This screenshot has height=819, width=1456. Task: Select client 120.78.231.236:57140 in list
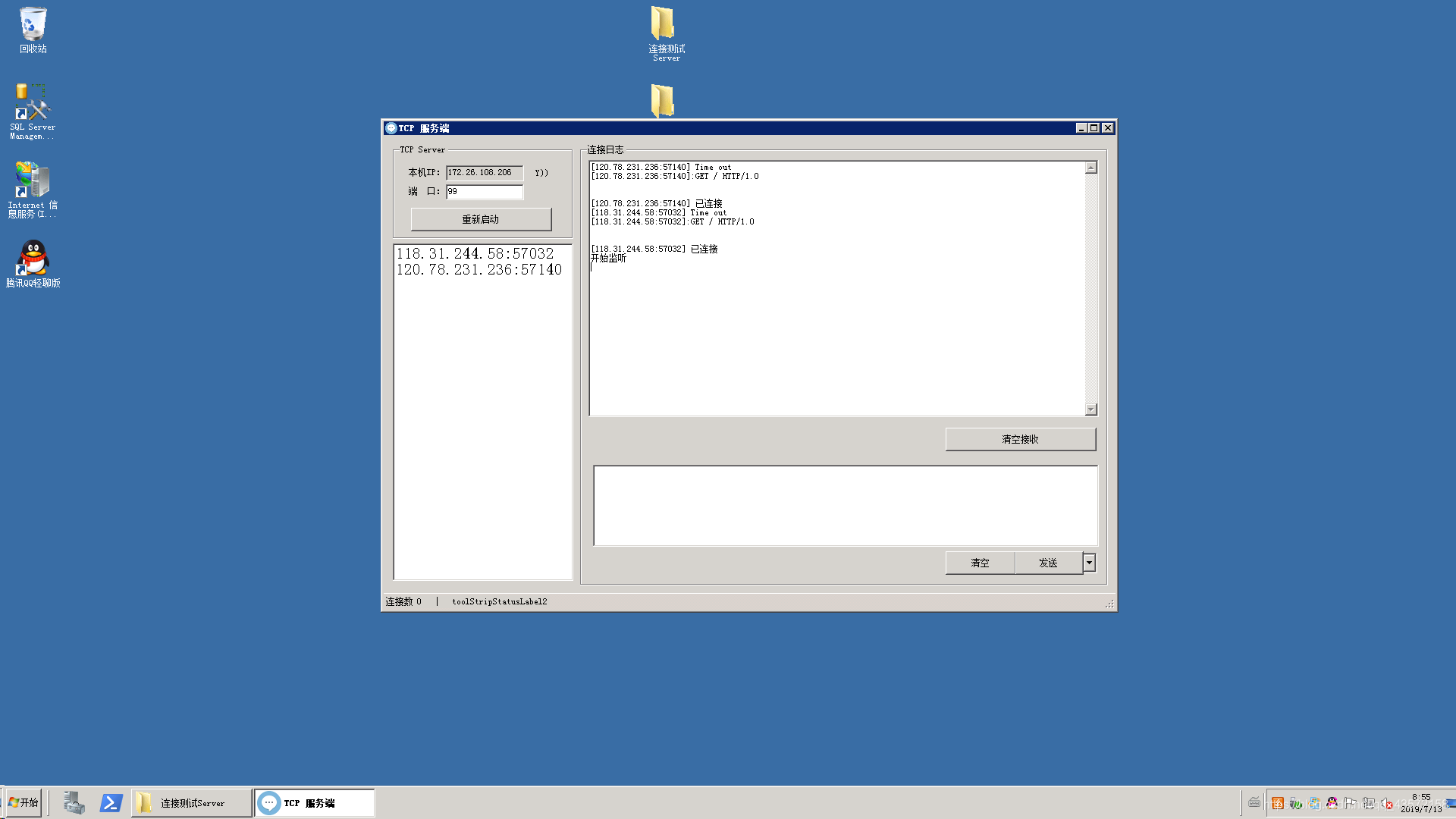pyautogui.click(x=479, y=269)
